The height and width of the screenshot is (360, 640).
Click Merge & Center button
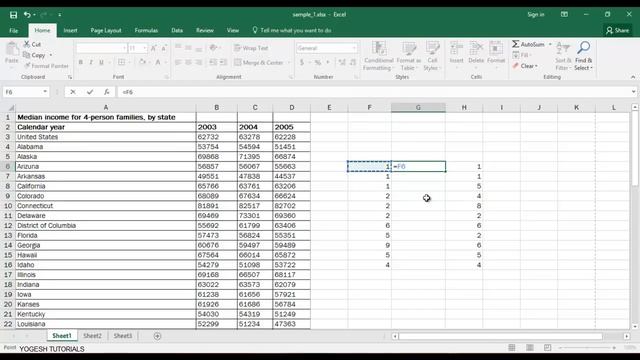(x=259, y=62)
